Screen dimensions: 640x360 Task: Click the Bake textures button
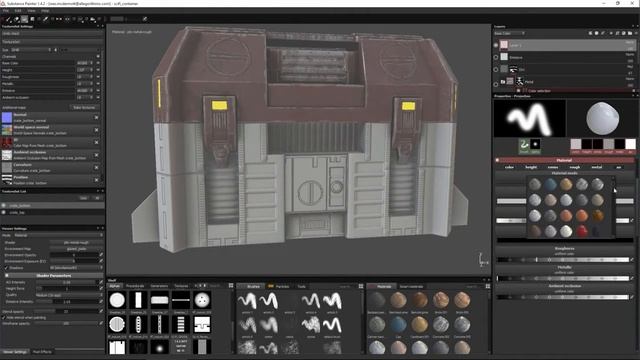(84, 108)
